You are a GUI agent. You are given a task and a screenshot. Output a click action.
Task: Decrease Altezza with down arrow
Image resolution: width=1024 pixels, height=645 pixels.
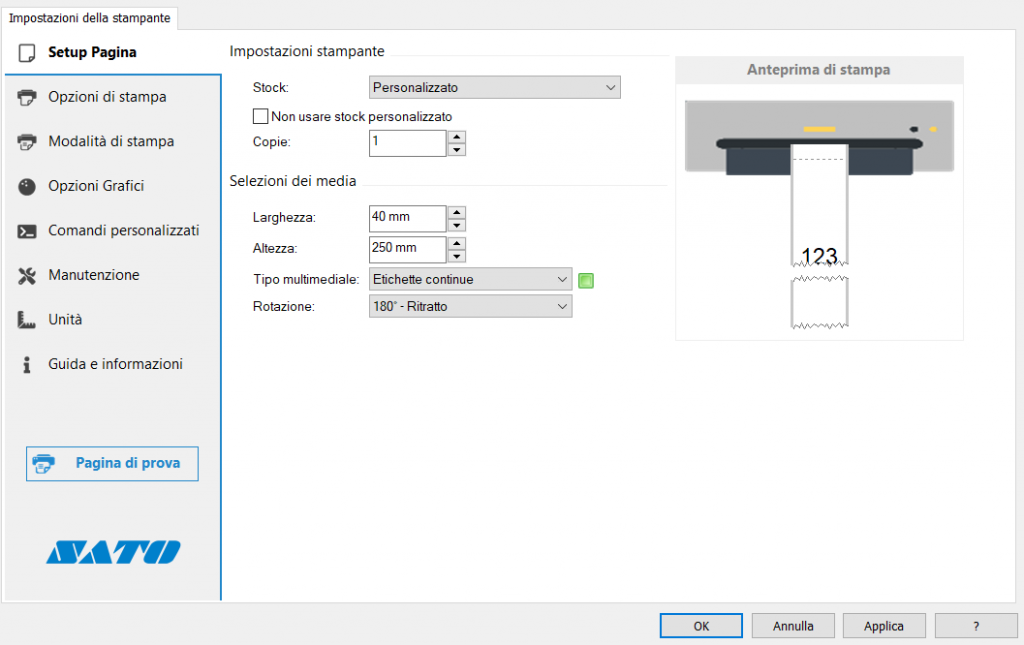[x=457, y=256]
